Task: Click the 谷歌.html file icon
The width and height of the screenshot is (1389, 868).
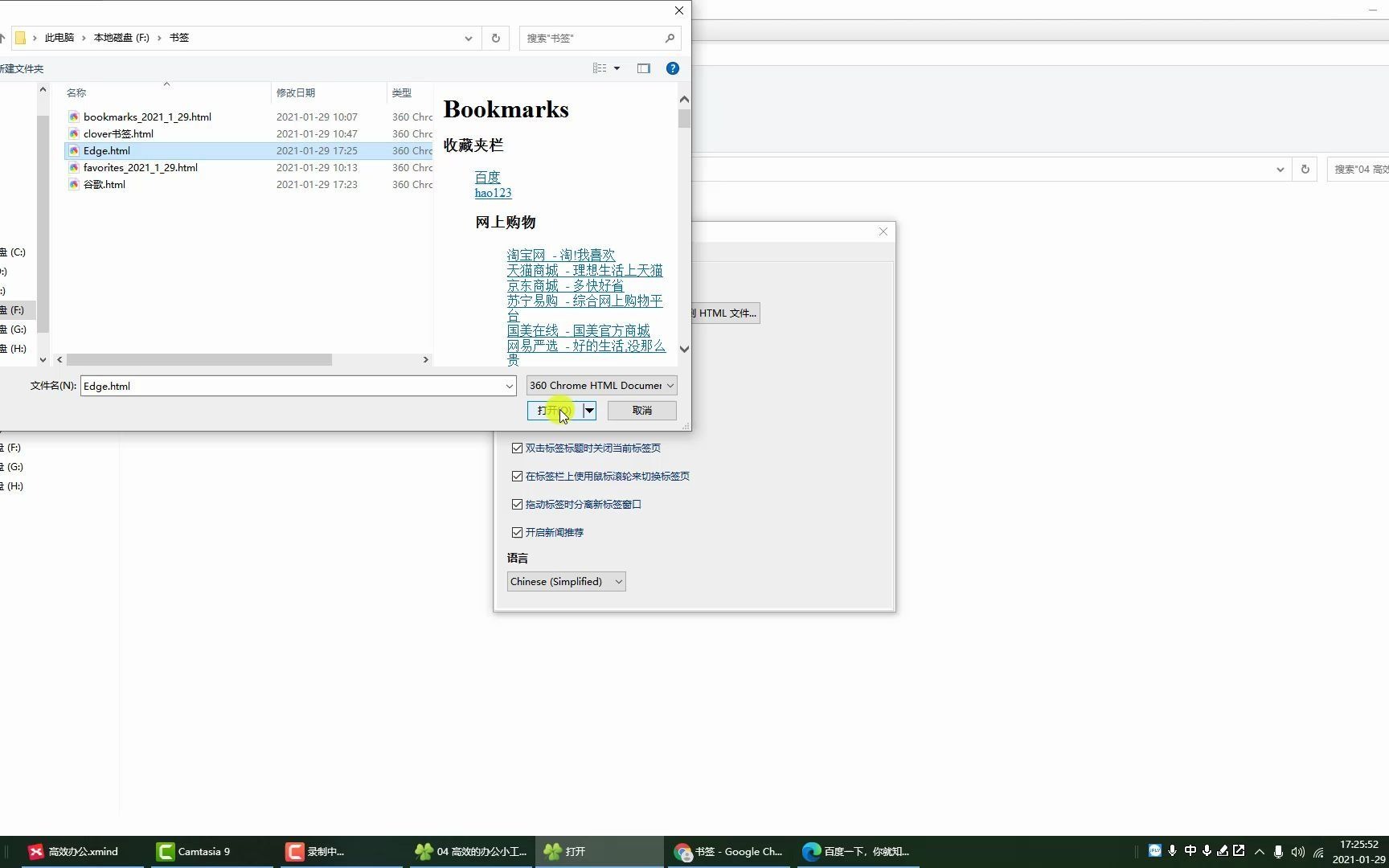Action: click(x=74, y=185)
